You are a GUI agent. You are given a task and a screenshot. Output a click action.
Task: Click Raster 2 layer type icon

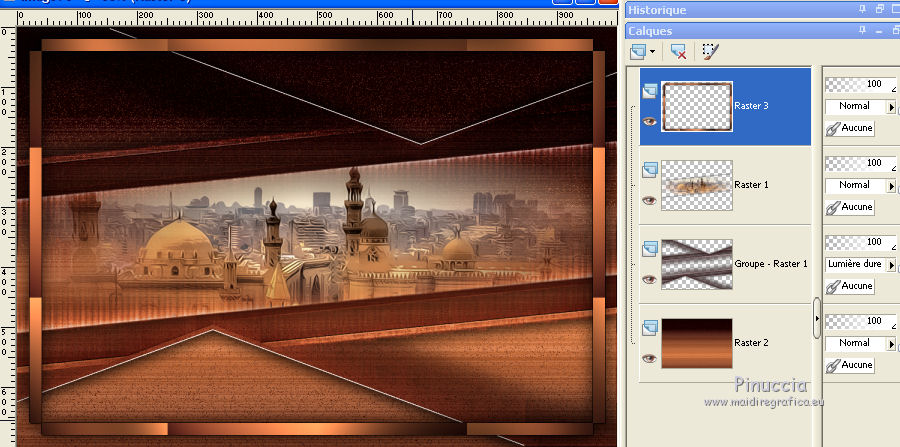(x=650, y=328)
